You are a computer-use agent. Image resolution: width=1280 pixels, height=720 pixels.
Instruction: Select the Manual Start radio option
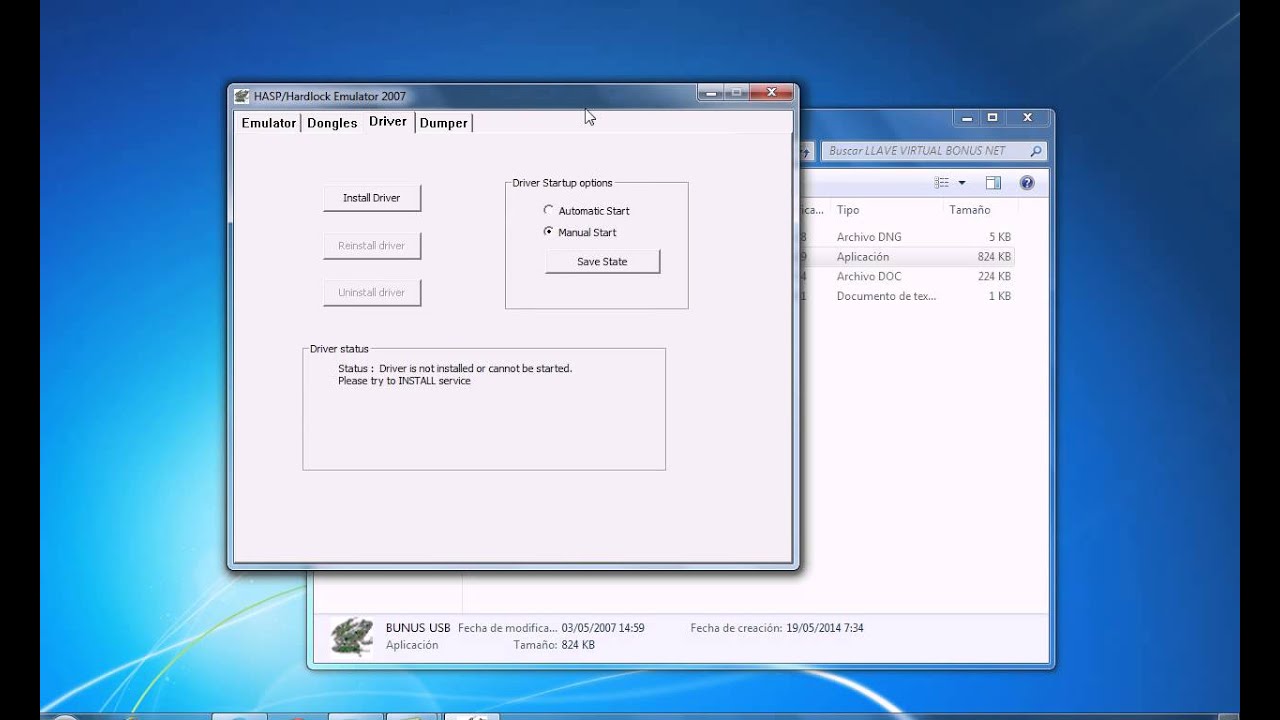548,232
